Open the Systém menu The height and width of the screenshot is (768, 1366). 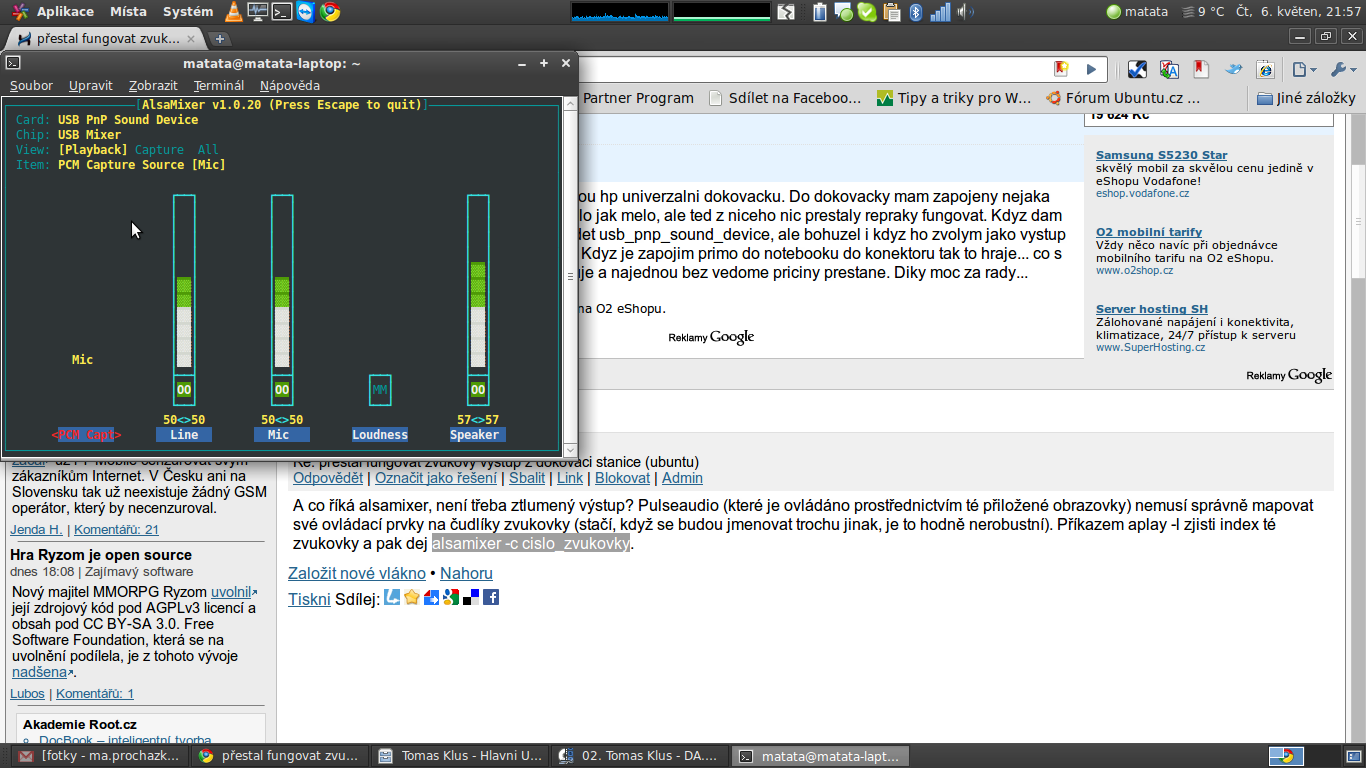[x=188, y=12]
